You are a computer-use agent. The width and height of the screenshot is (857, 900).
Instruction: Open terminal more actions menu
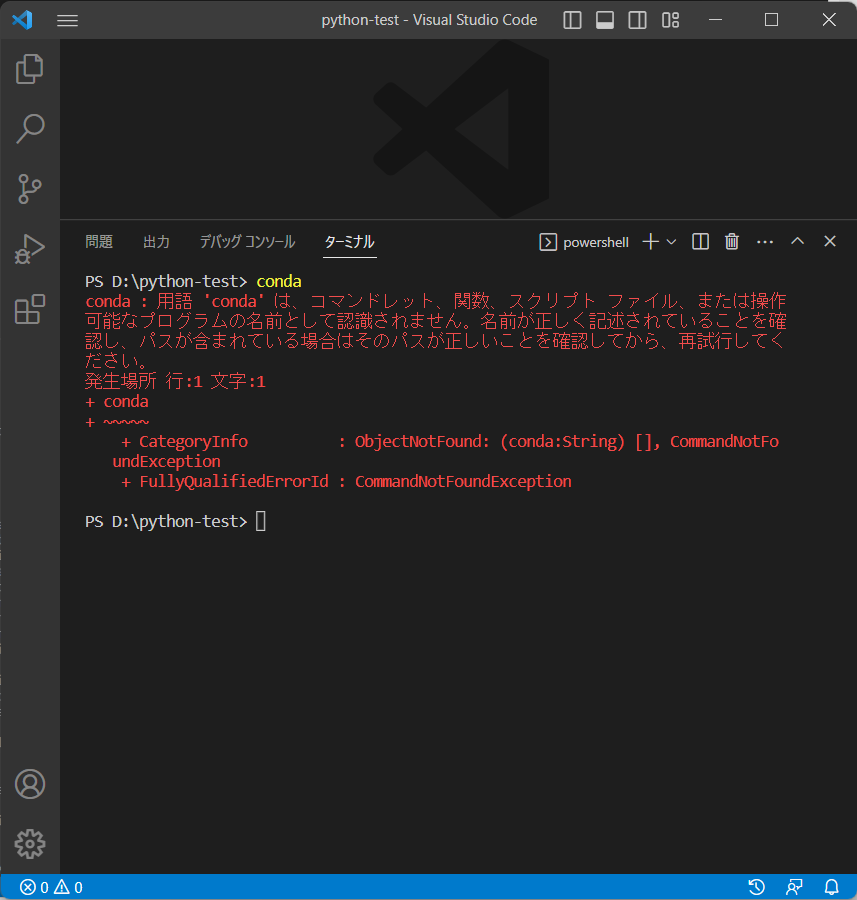pos(765,241)
